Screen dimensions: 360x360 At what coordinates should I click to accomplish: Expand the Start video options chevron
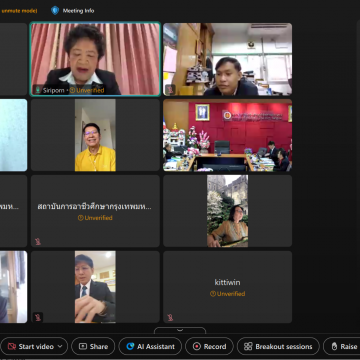tap(60, 346)
